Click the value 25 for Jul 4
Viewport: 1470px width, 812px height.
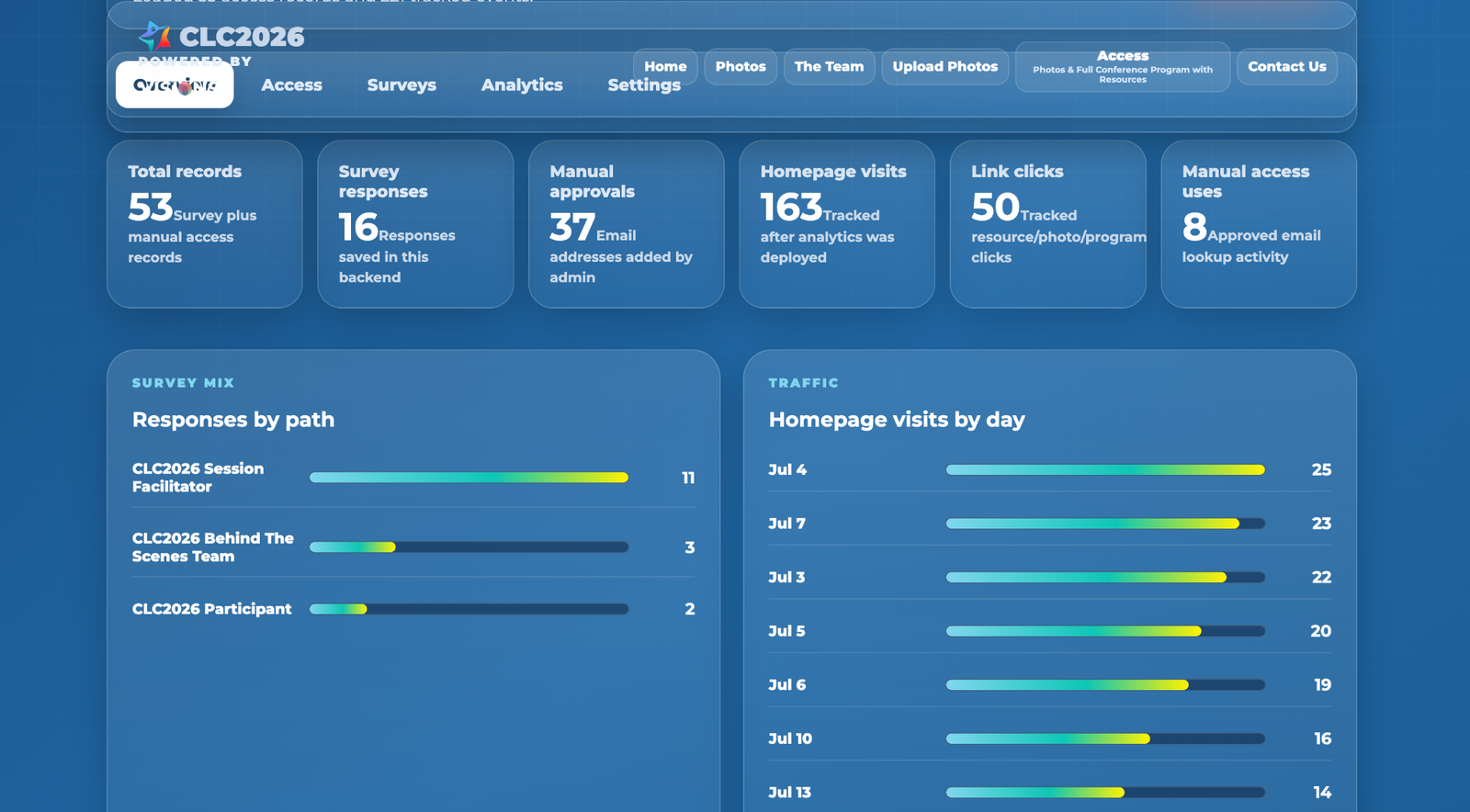coord(1321,469)
